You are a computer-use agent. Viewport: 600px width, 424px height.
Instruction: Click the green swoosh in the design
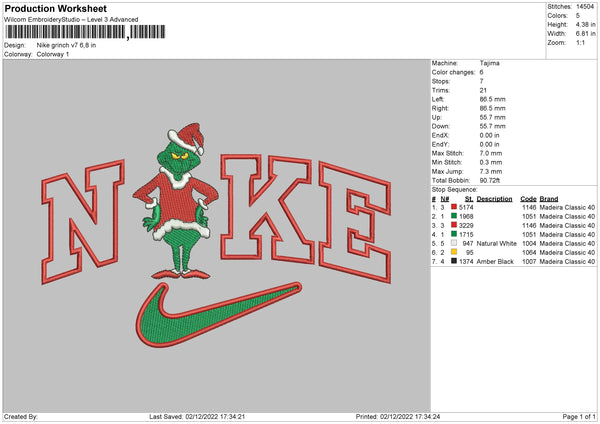218,315
